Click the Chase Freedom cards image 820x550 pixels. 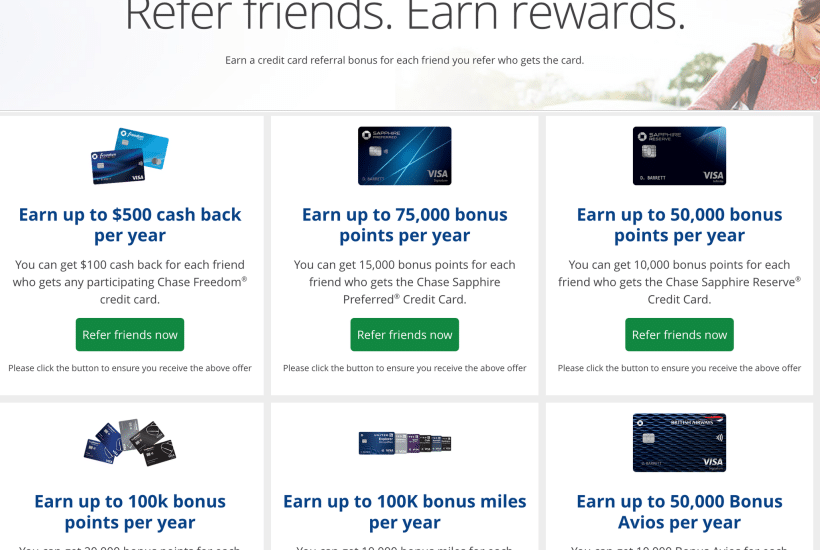point(130,156)
